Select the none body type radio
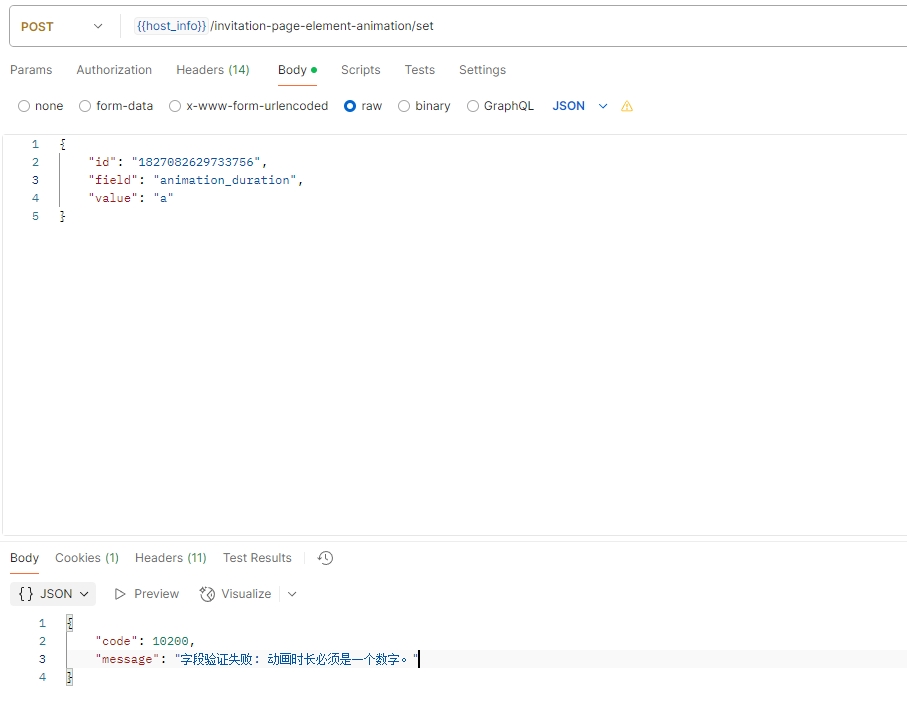This screenshot has width=907, height=709. pyautogui.click(x=24, y=106)
